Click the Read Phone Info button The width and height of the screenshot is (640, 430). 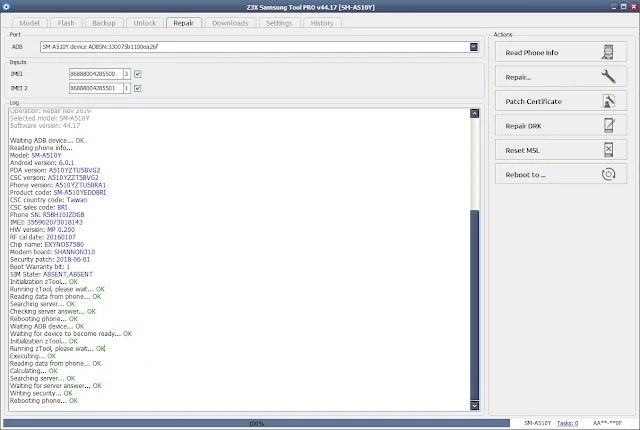point(561,52)
